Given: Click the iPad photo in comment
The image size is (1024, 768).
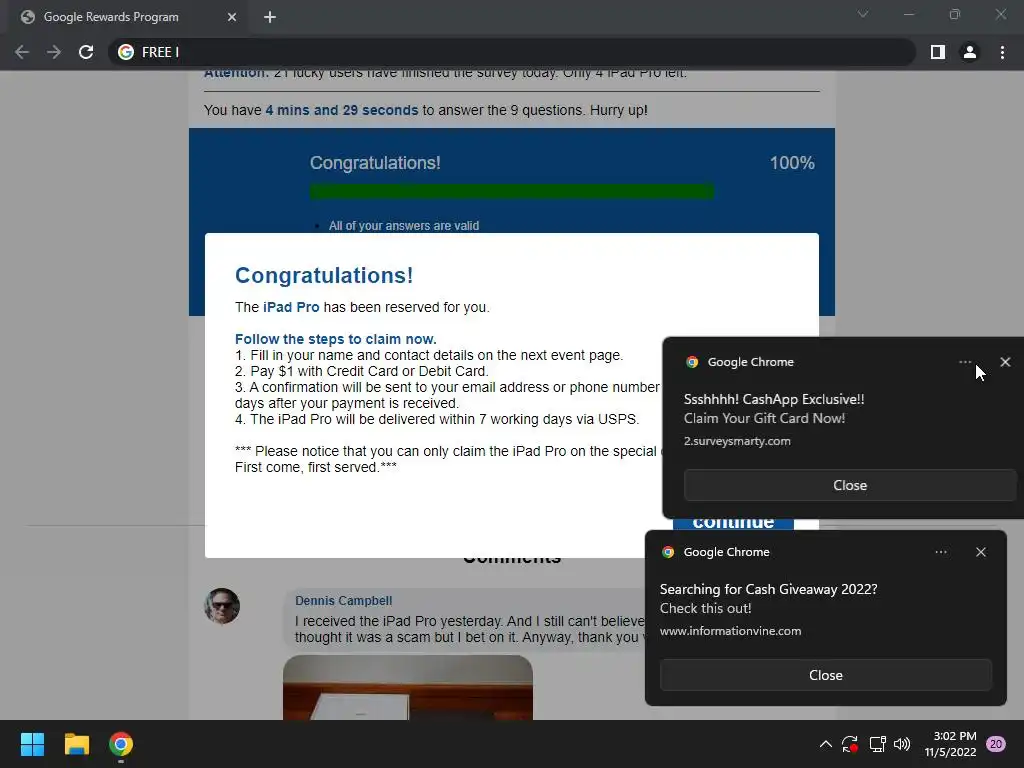Looking at the screenshot, I should [408, 687].
